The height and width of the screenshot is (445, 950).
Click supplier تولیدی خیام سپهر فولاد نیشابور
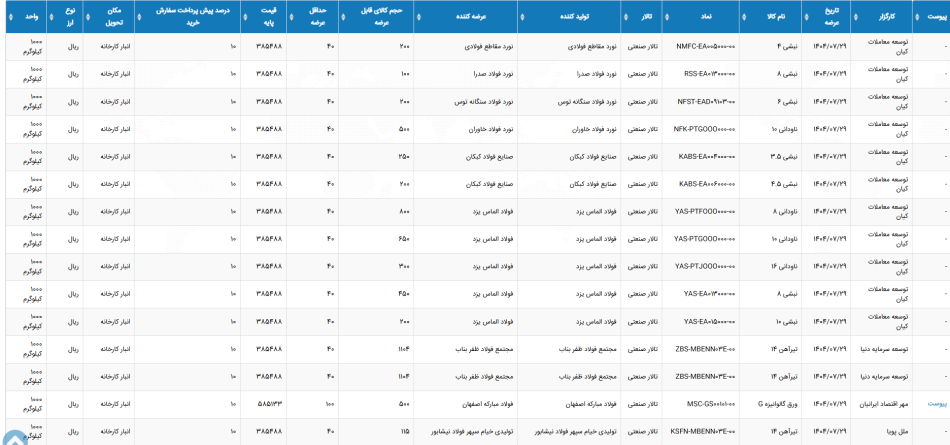473,432
